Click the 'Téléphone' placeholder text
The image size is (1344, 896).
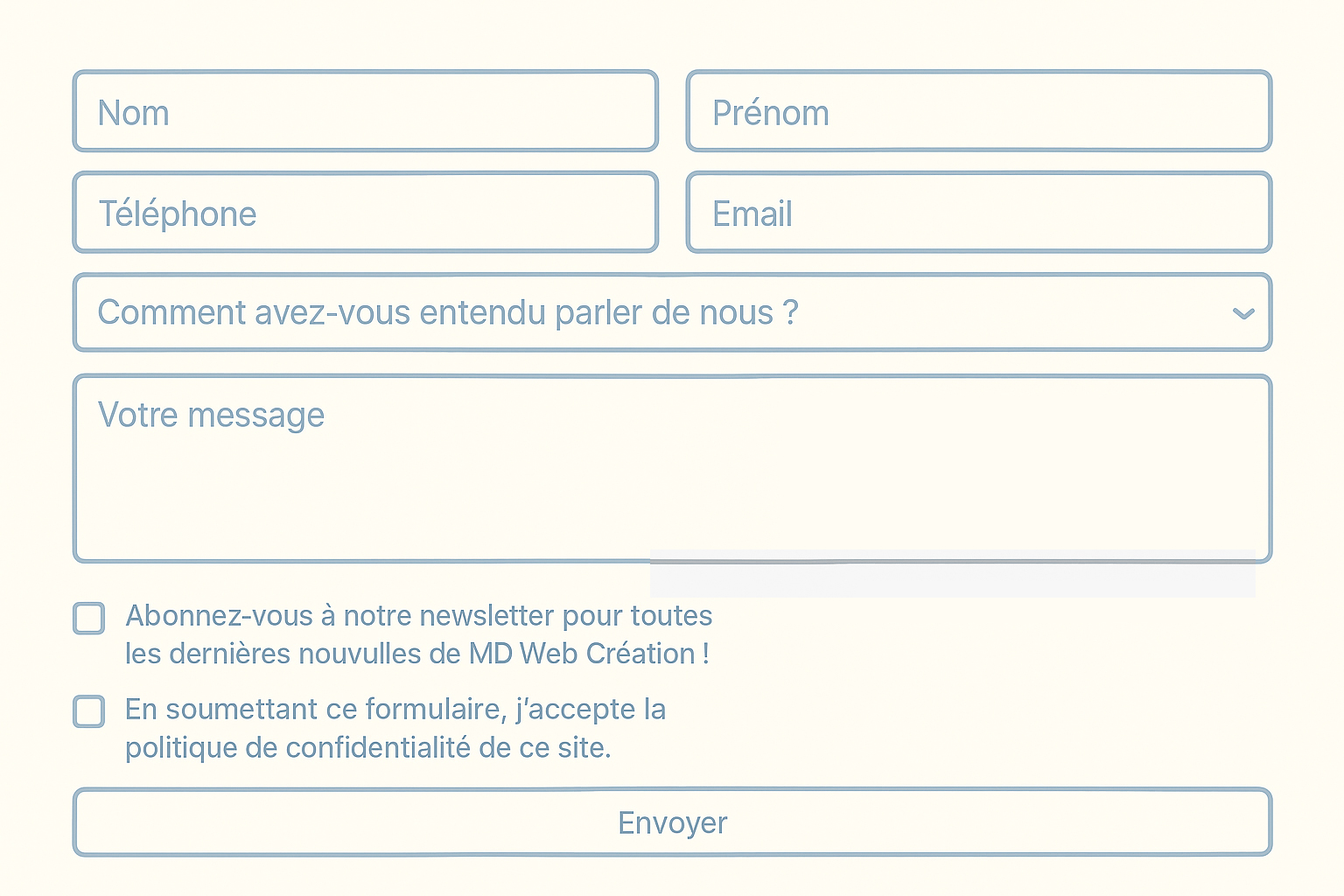click(x=177, y=213)
